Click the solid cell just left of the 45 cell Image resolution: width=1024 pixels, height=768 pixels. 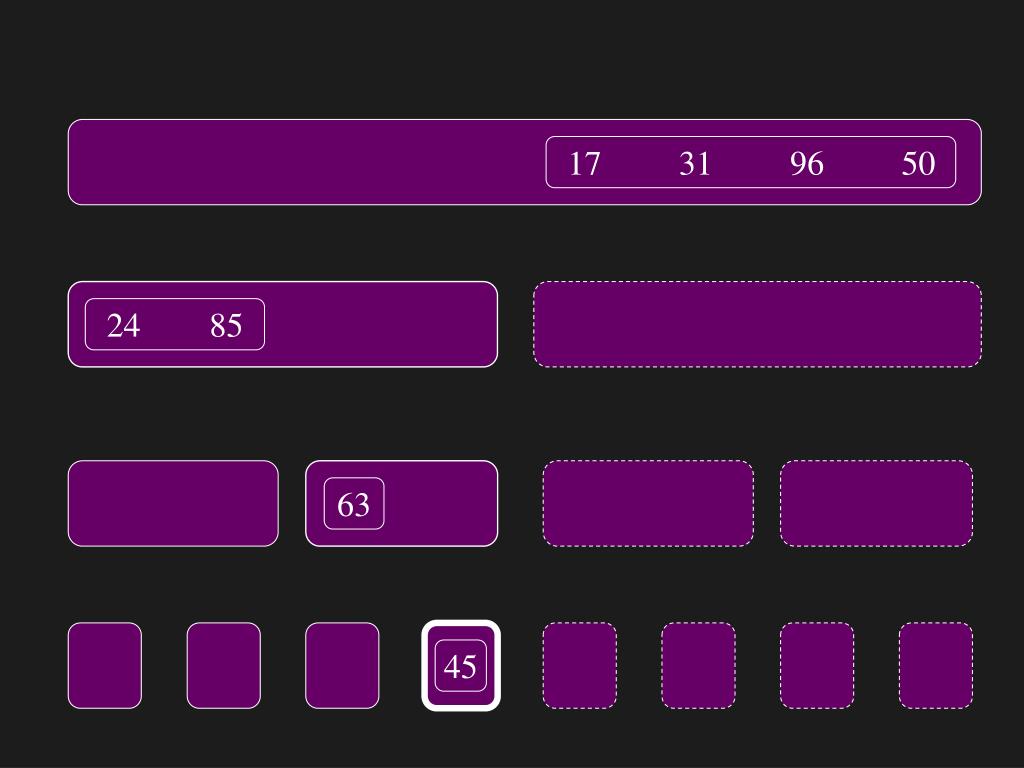coord(342,665)
